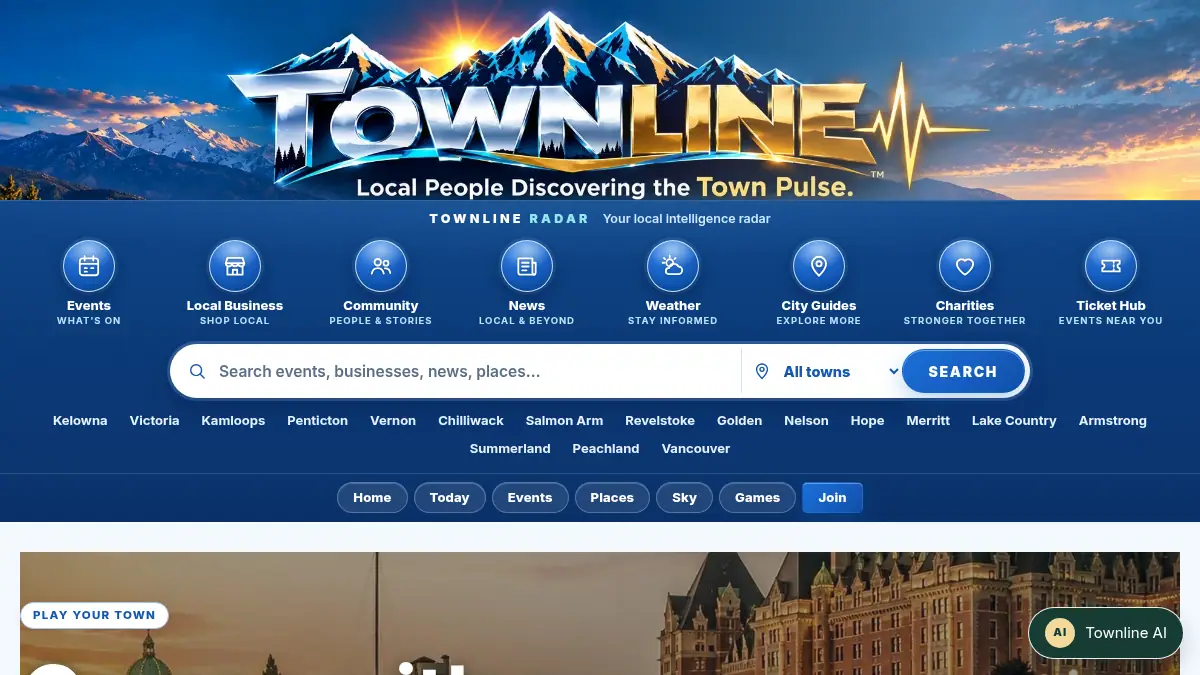Click the location pin beside All towns

click(x=762, y=371)
